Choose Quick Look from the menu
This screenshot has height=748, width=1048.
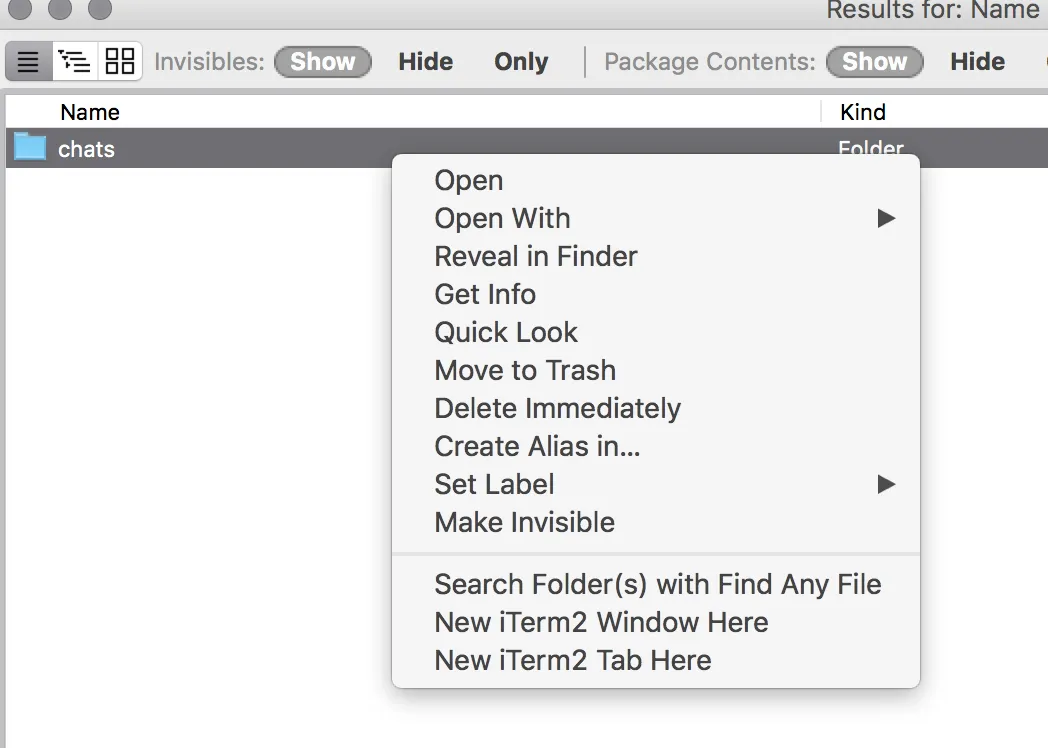506,333
